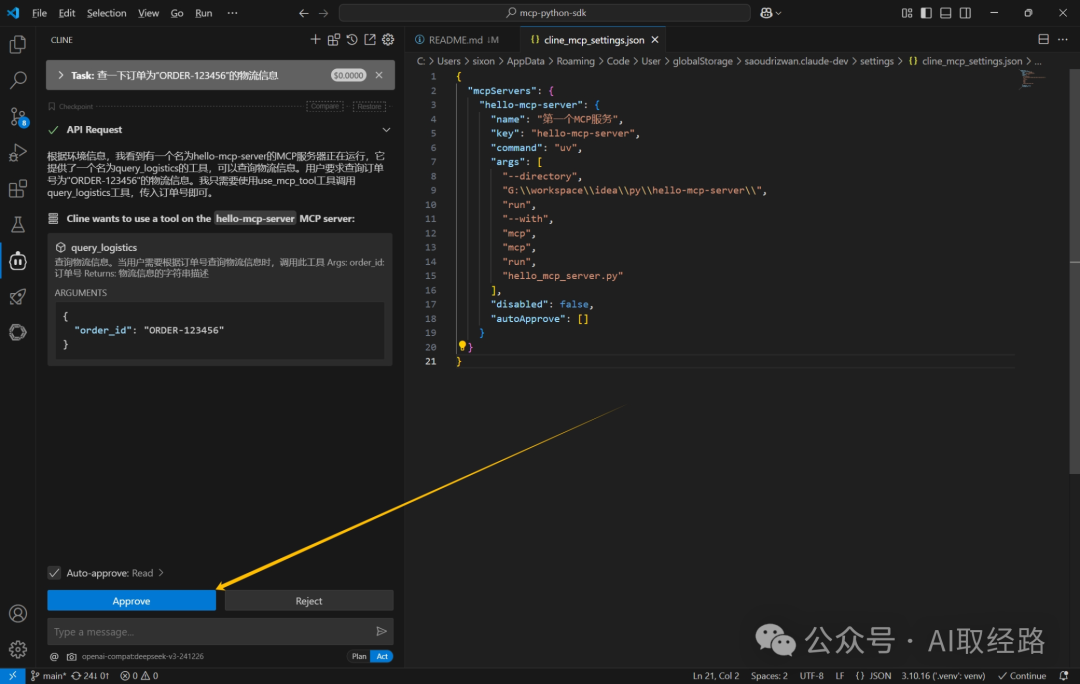Screen dimensions: 1080x684
Task: Open Cline in editor popout icon
Action: [370, 40]
